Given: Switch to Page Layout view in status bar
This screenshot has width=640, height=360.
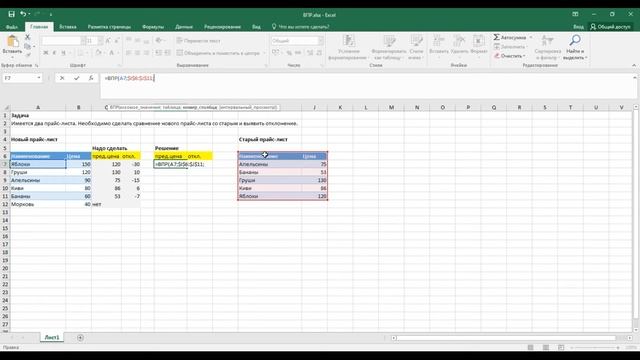Looking at the screenshot, I should click(x=546, y=347).
